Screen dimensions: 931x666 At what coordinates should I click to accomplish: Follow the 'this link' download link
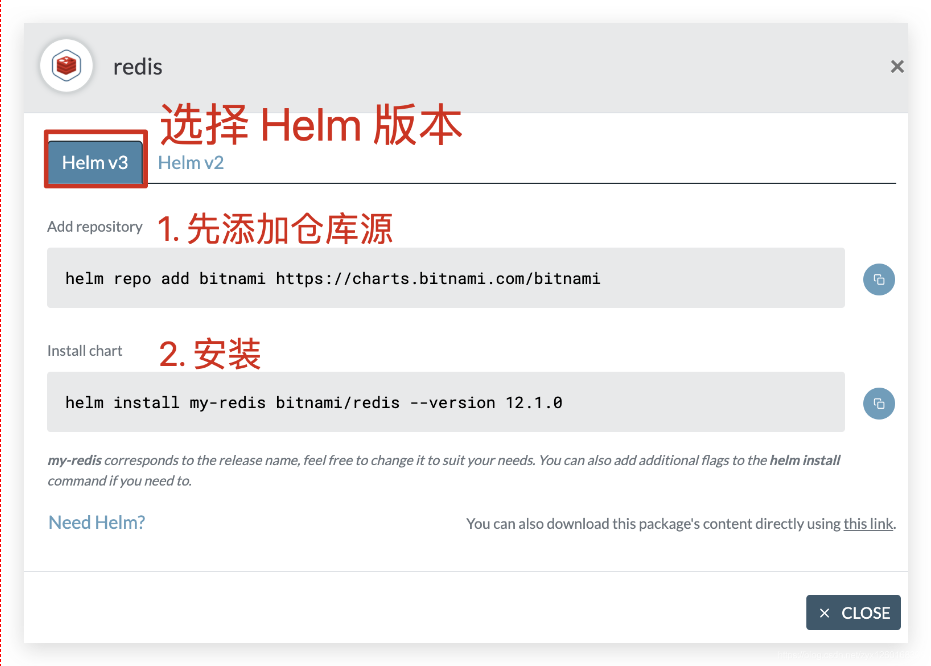pyautogui.click(x=868, y=524)
